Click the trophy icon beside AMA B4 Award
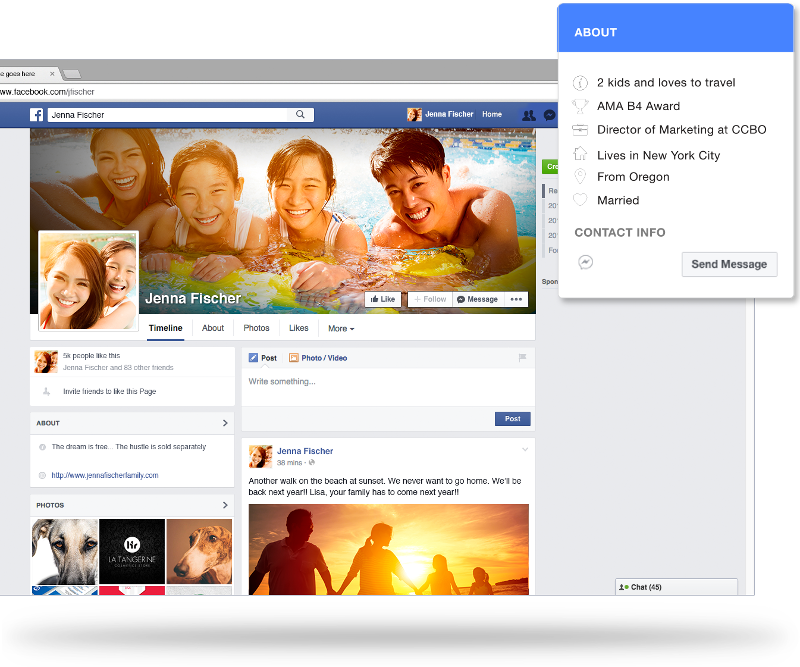 coord(580,106)
